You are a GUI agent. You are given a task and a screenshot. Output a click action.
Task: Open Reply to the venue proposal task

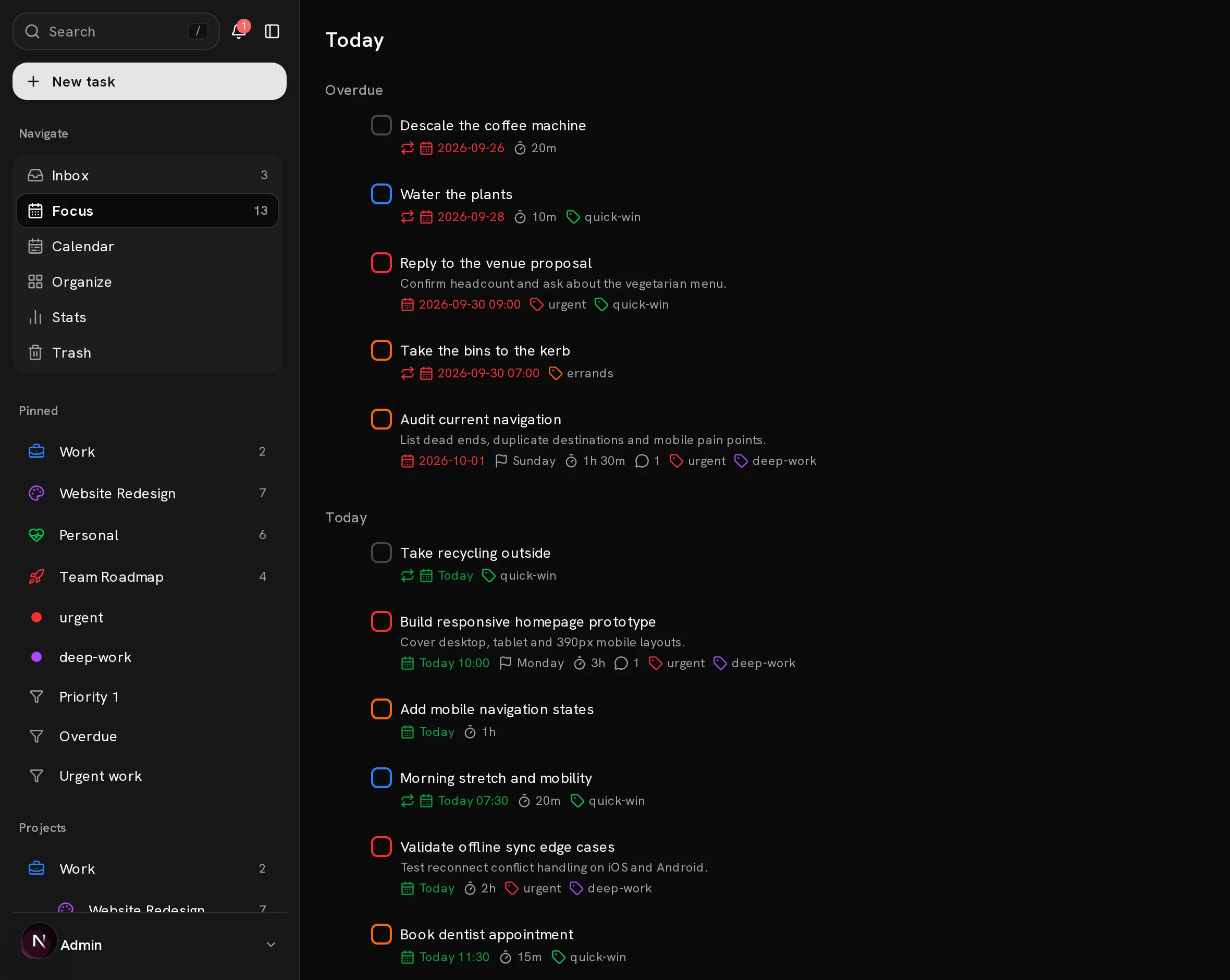pyautogui.click(x=496, y=263)
